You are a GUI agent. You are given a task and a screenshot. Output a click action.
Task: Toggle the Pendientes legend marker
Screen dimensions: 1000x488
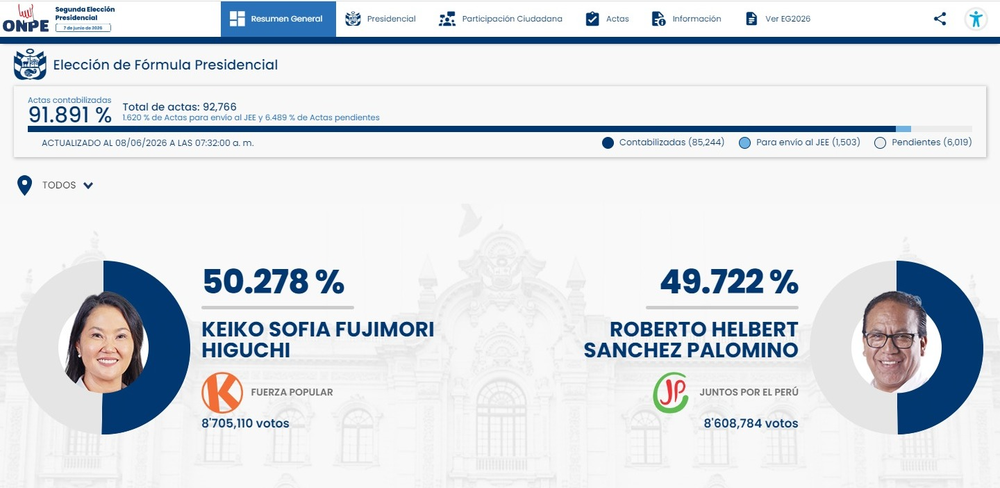tap(880, 143)
